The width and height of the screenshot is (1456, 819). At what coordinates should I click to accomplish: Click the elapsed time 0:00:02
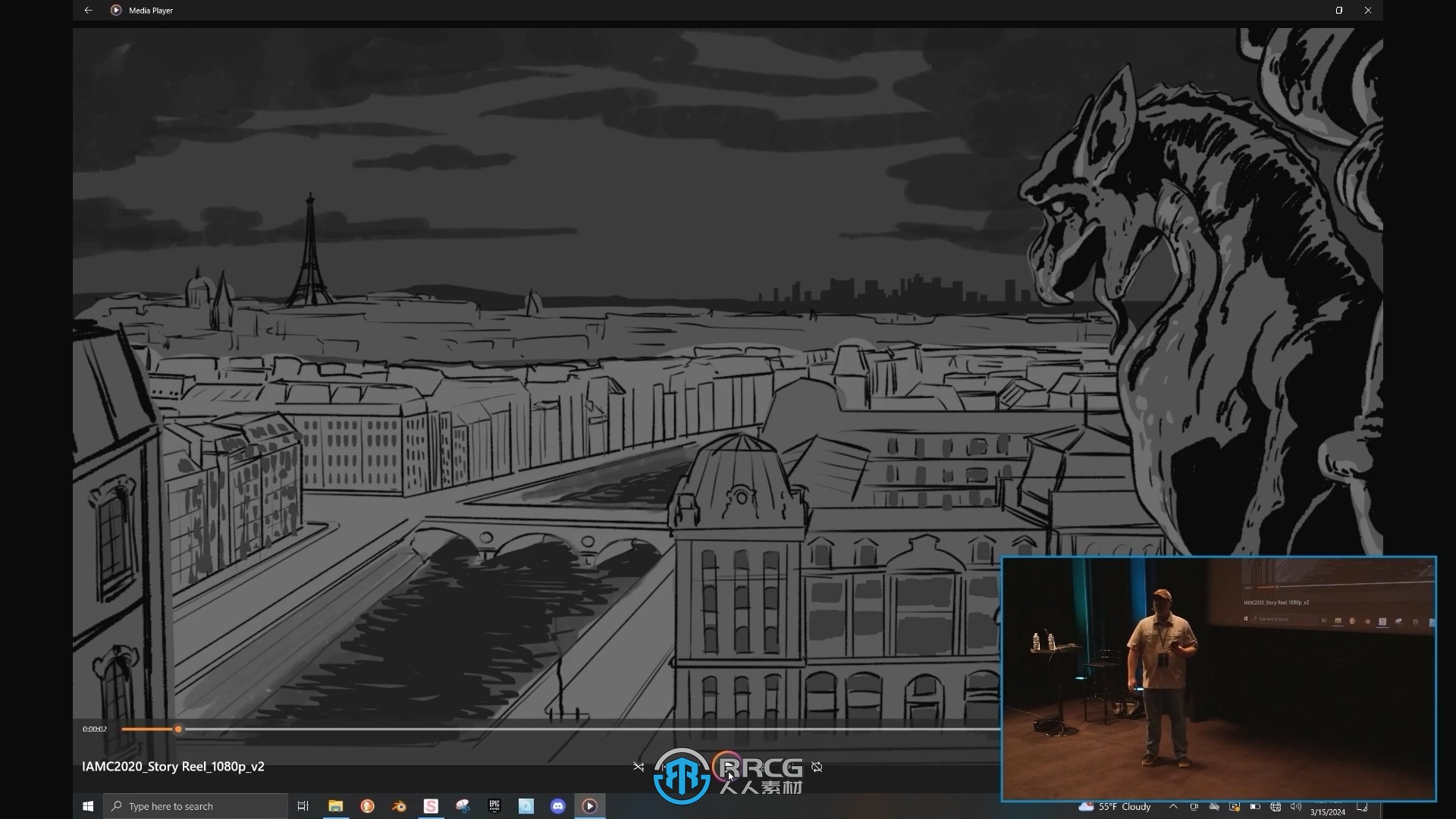(95, 730)
